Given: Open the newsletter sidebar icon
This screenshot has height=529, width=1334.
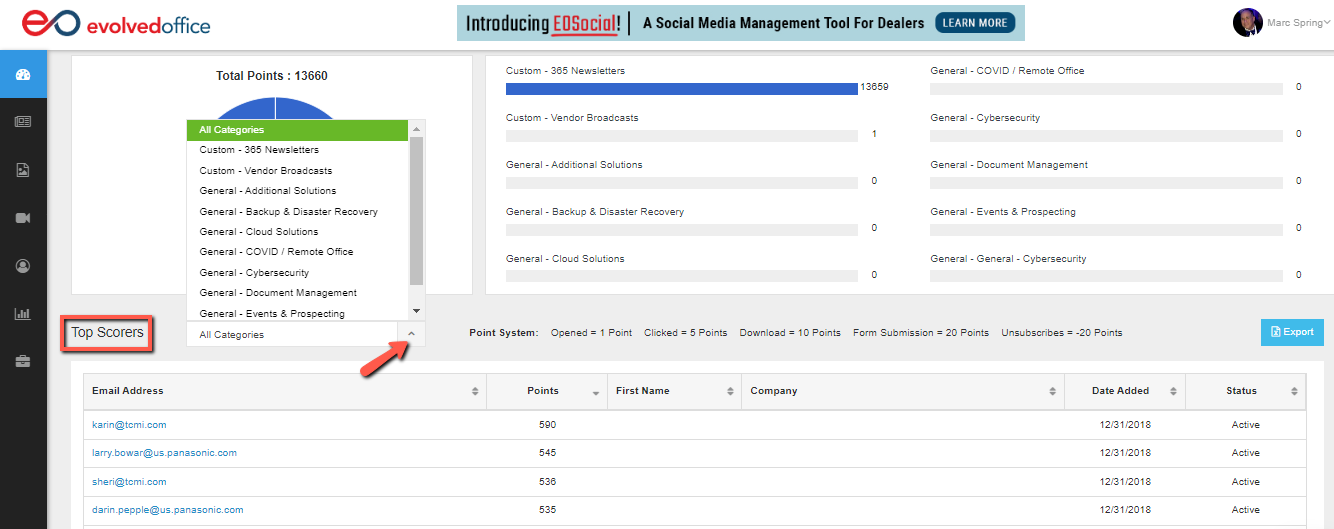Looking at the screenshot, I should [x=23, y=122].
